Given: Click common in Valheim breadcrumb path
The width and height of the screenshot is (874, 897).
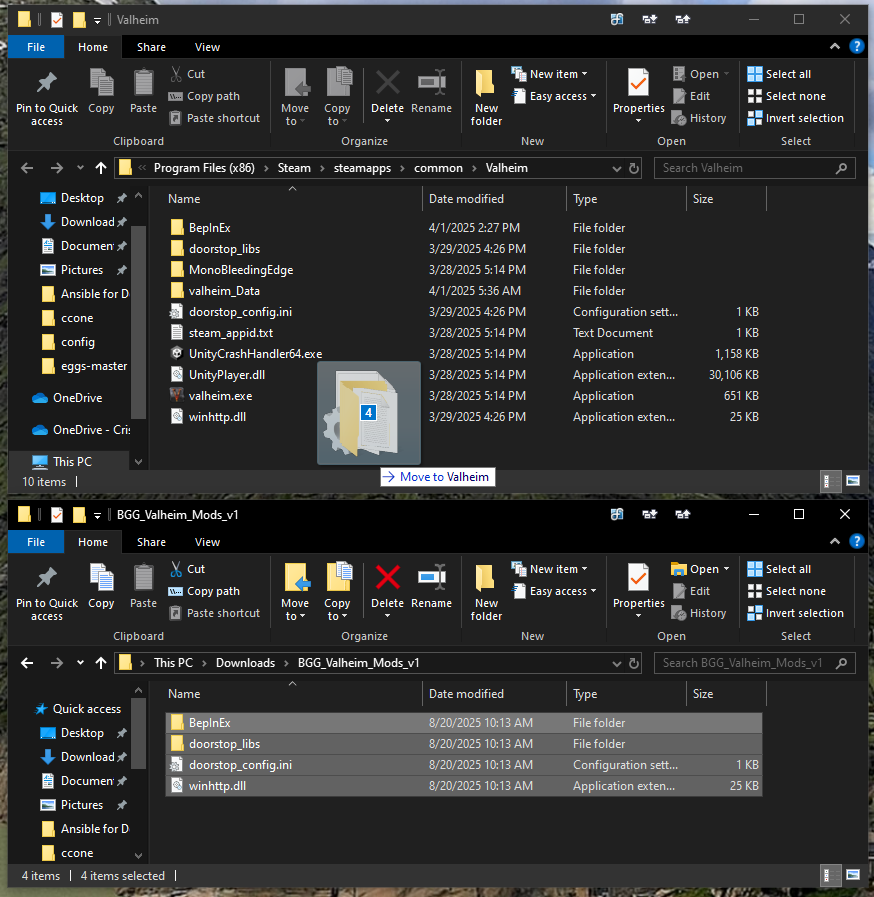Looking at the screenshot, I should [x=438, y=168].
